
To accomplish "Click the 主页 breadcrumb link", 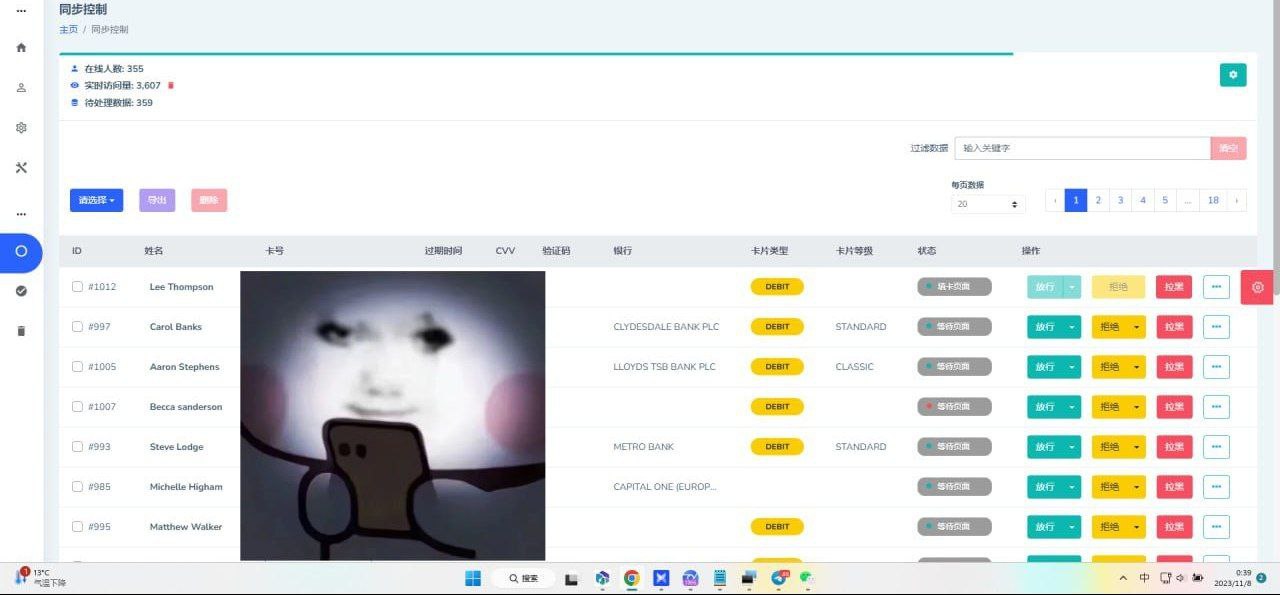I will [x=68, y=30].
